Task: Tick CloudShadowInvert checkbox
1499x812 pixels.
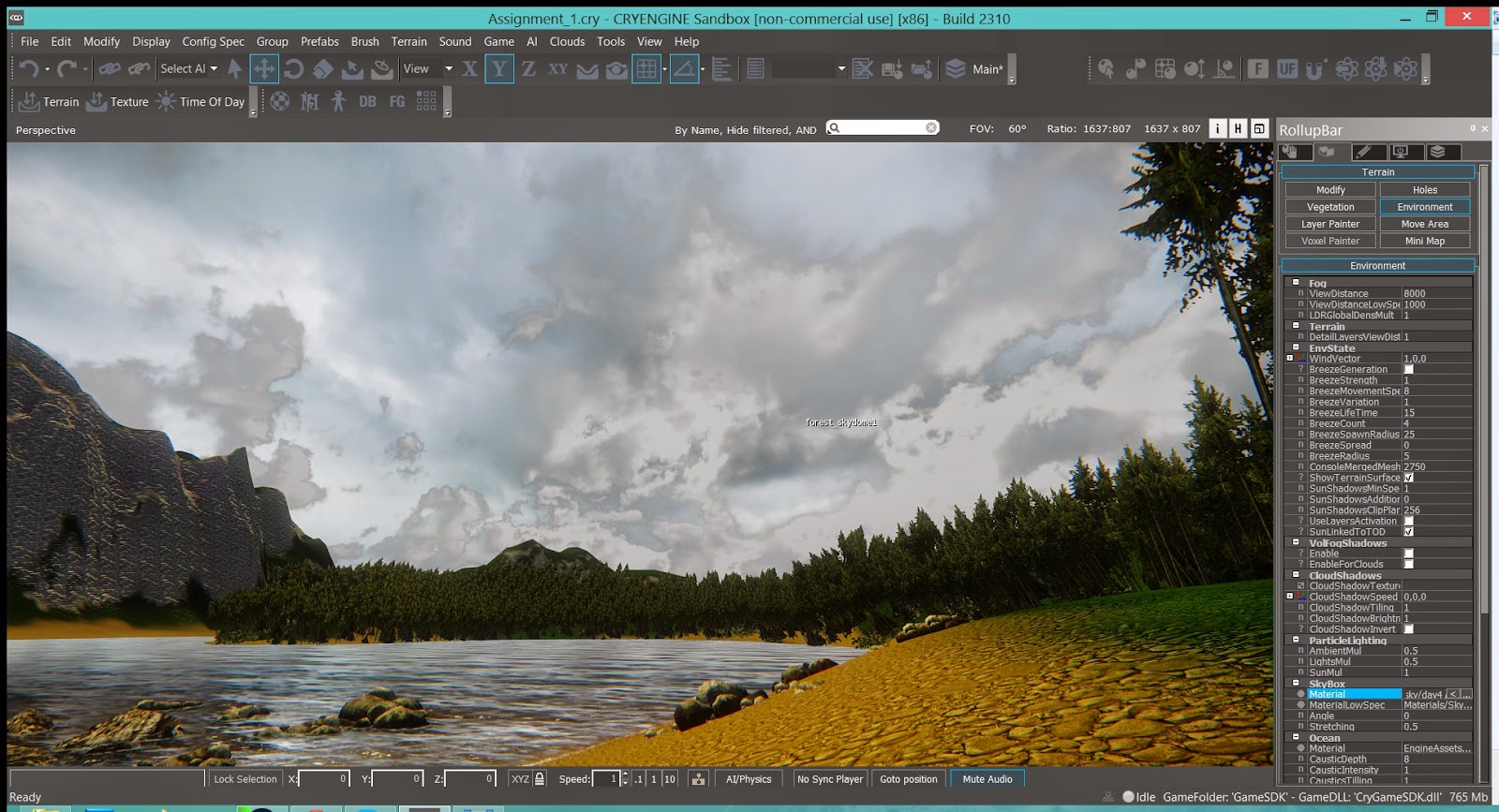Action: coord(1408,629)
